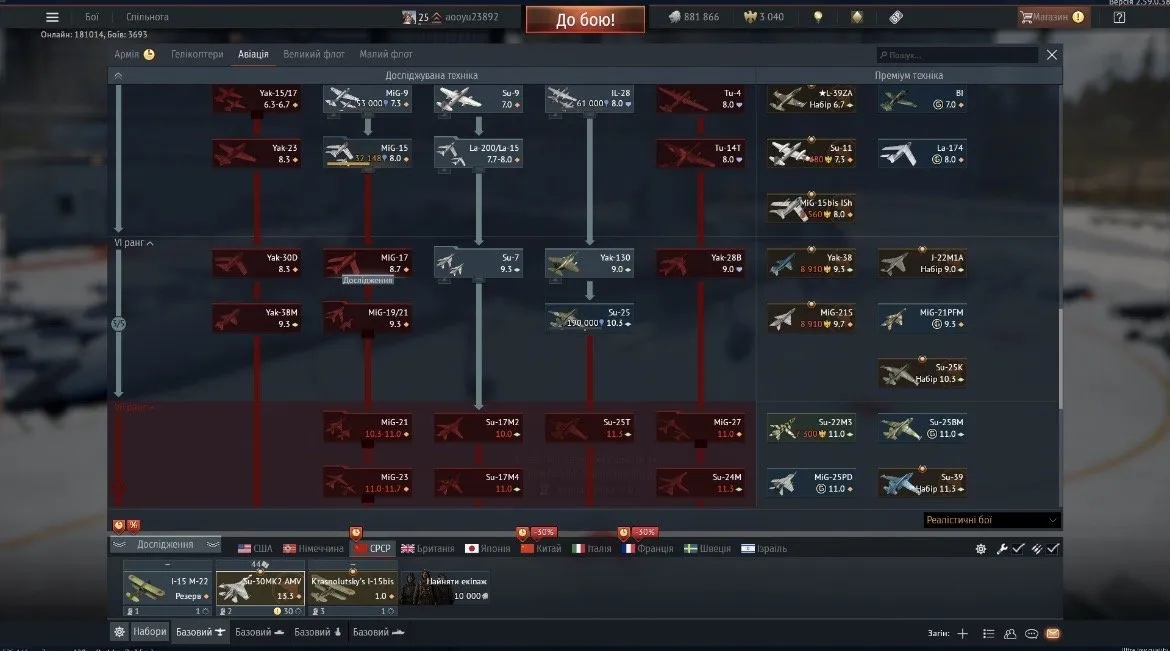Open the Реалістичні бої mode dropdown
This screenshot has width=1170, height=651.
pyautogui.click(x=991, y=520)
